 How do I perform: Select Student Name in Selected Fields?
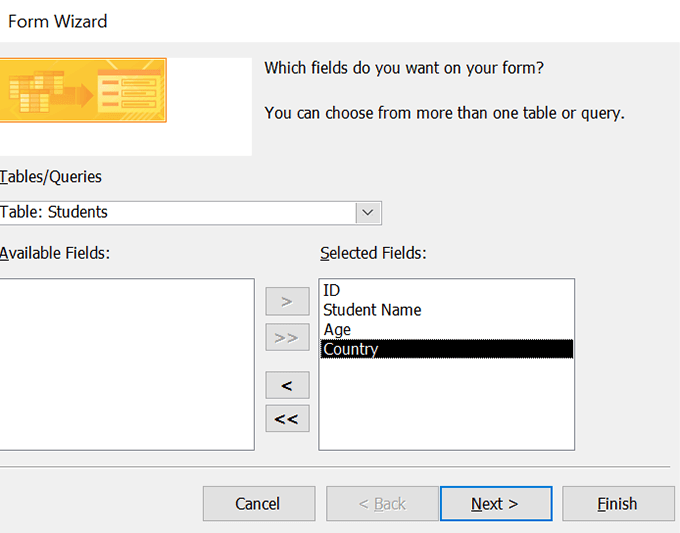pyautogui.click(x=372, y=310)
